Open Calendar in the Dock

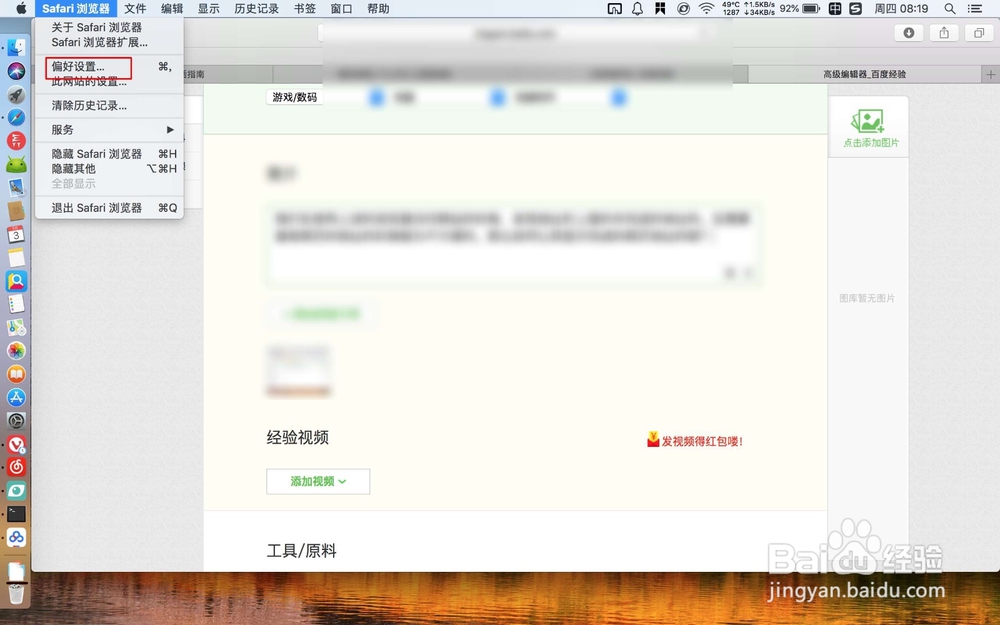point(17,234)
